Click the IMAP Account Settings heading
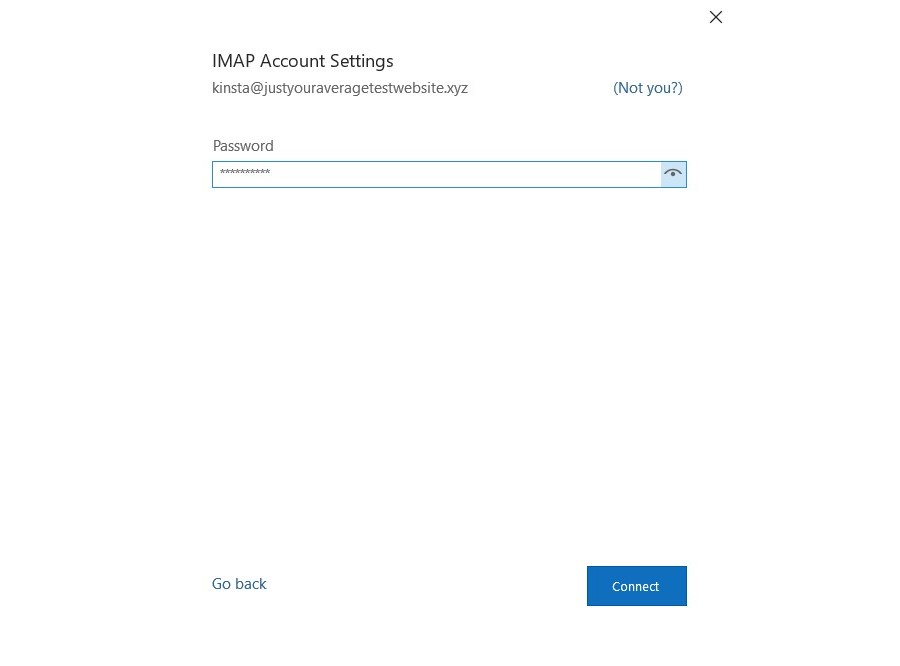The image size is (900, 666). pyautogui.click(x=302, y=61)
